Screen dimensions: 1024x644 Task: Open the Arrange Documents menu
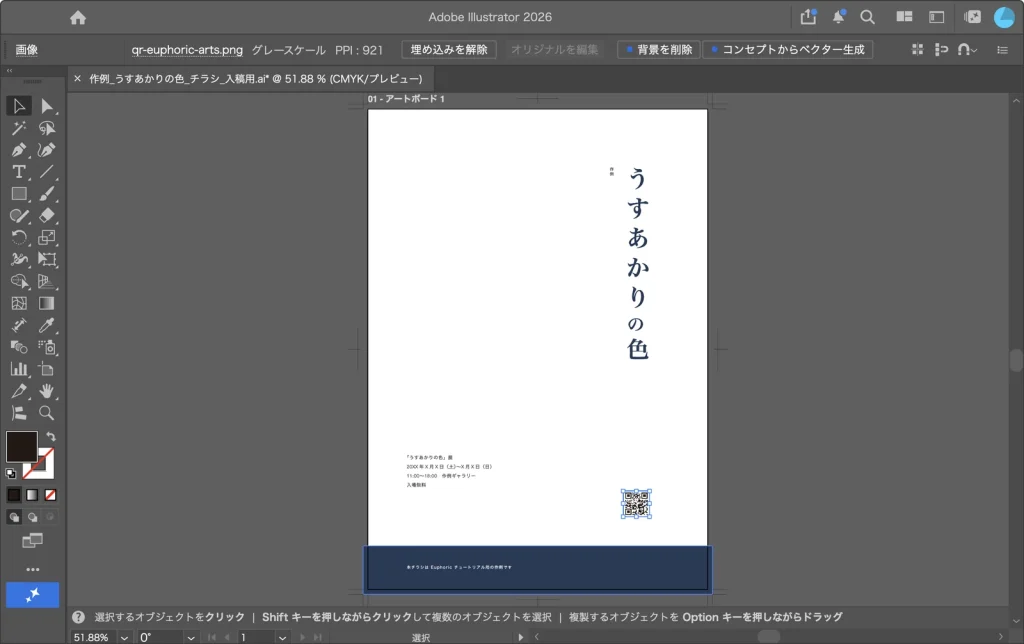904,17
